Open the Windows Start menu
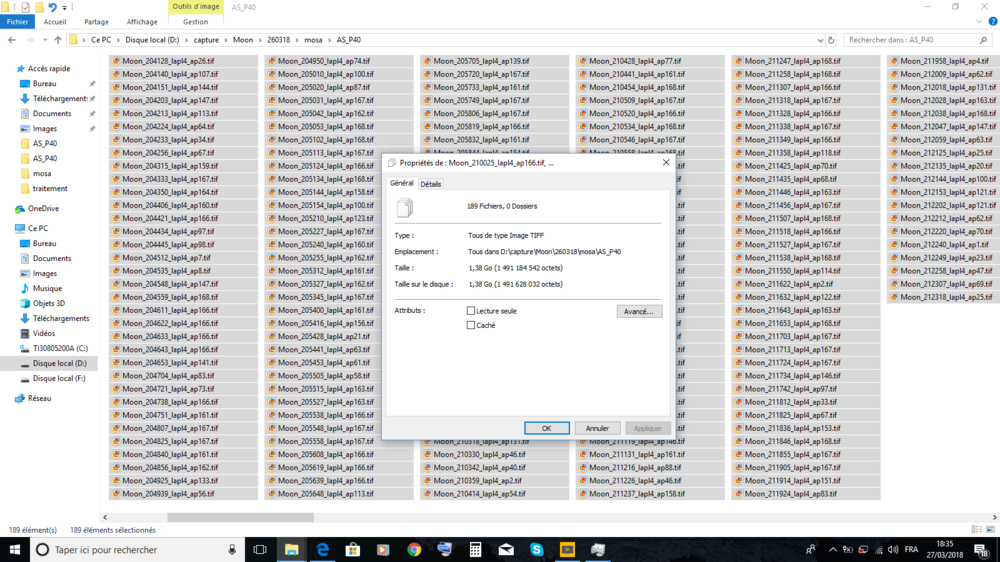1000x562 pixels. (x=15, y=549)
